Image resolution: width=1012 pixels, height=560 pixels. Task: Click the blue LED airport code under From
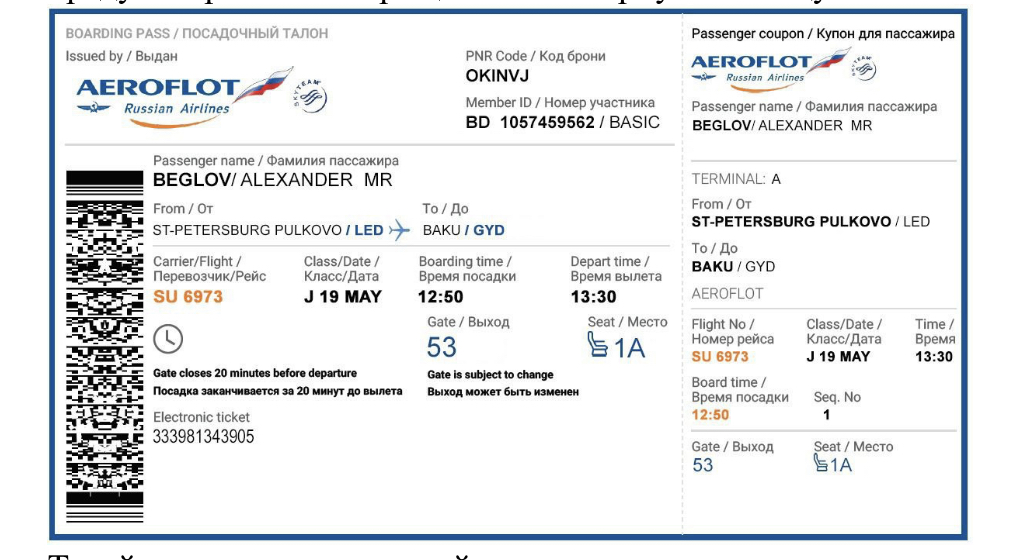368,230
